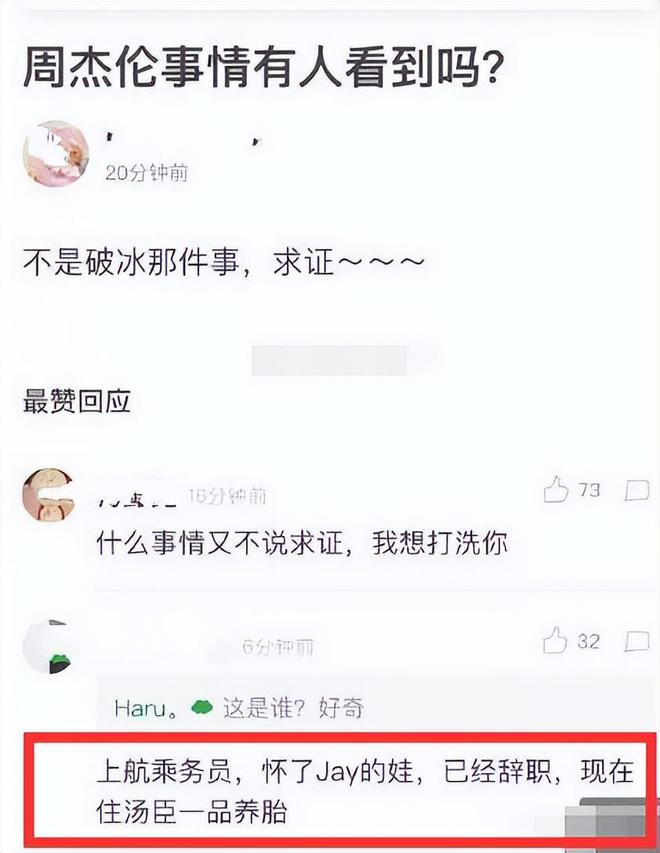Click the post body text 不是破冰那件事

point(131,263)
